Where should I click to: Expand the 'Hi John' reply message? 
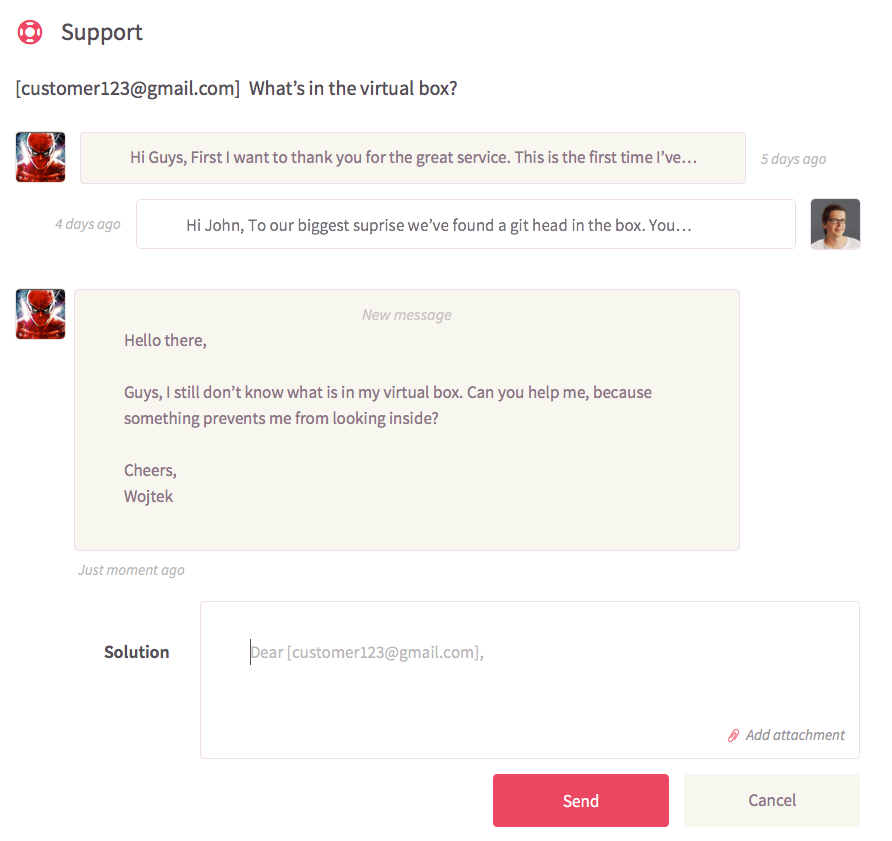(466, 224)
